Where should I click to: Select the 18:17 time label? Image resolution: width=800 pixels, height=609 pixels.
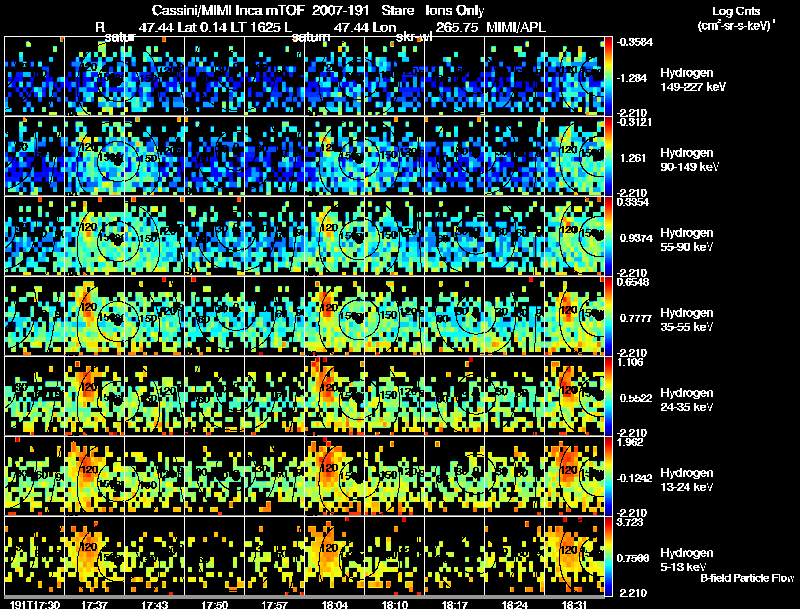(455, 604)
